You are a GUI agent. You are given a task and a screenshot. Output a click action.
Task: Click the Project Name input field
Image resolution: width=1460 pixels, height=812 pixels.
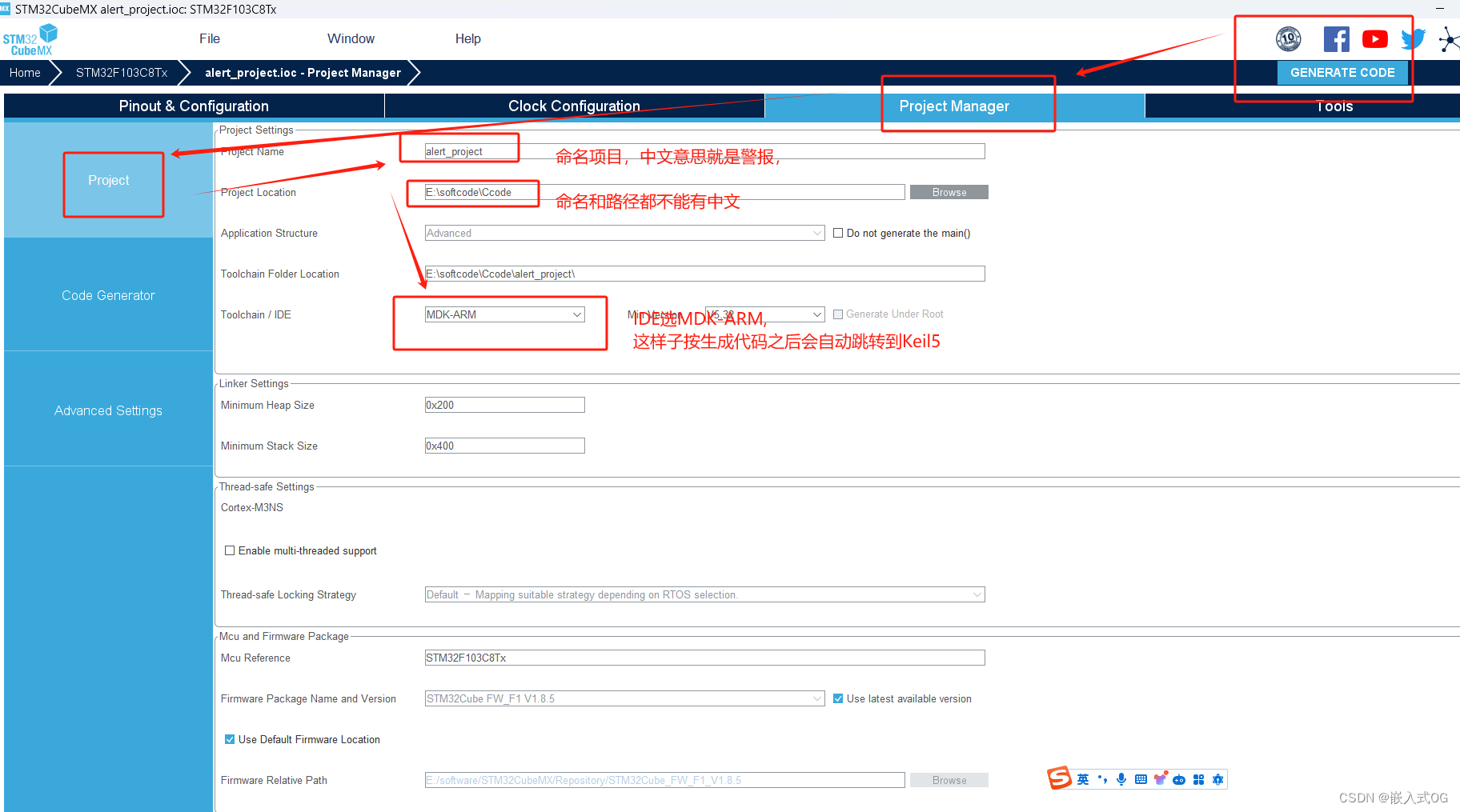click(x=704, y=151)
